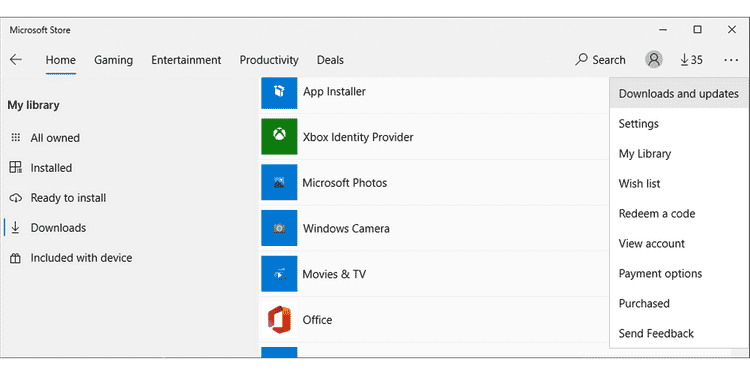The height and width of the screenshot is (375, 750).
Task: Click the Microsoft Photos name text
Action: point(344,183)
